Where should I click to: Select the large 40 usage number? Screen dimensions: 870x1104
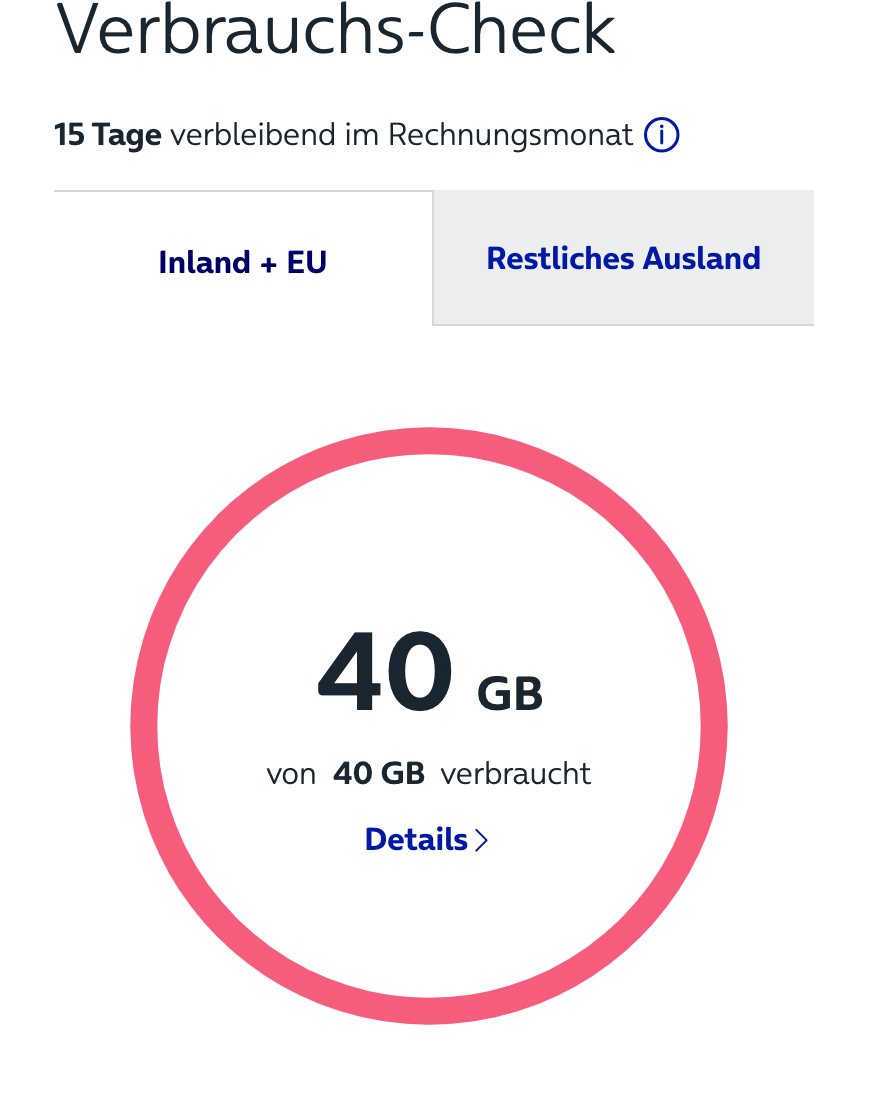point(385,671)
